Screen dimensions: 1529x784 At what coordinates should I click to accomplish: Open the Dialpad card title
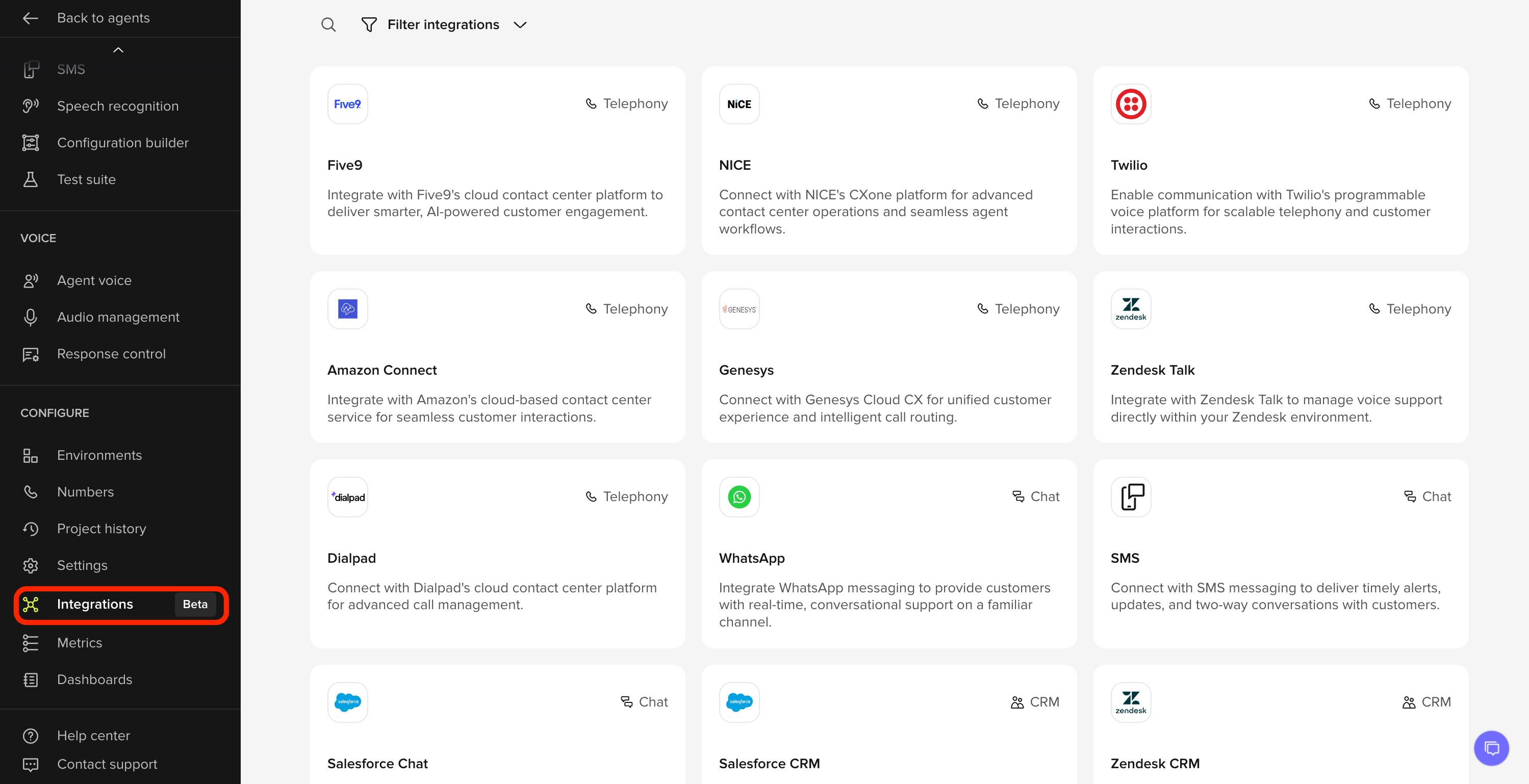[x=351, y=558]
